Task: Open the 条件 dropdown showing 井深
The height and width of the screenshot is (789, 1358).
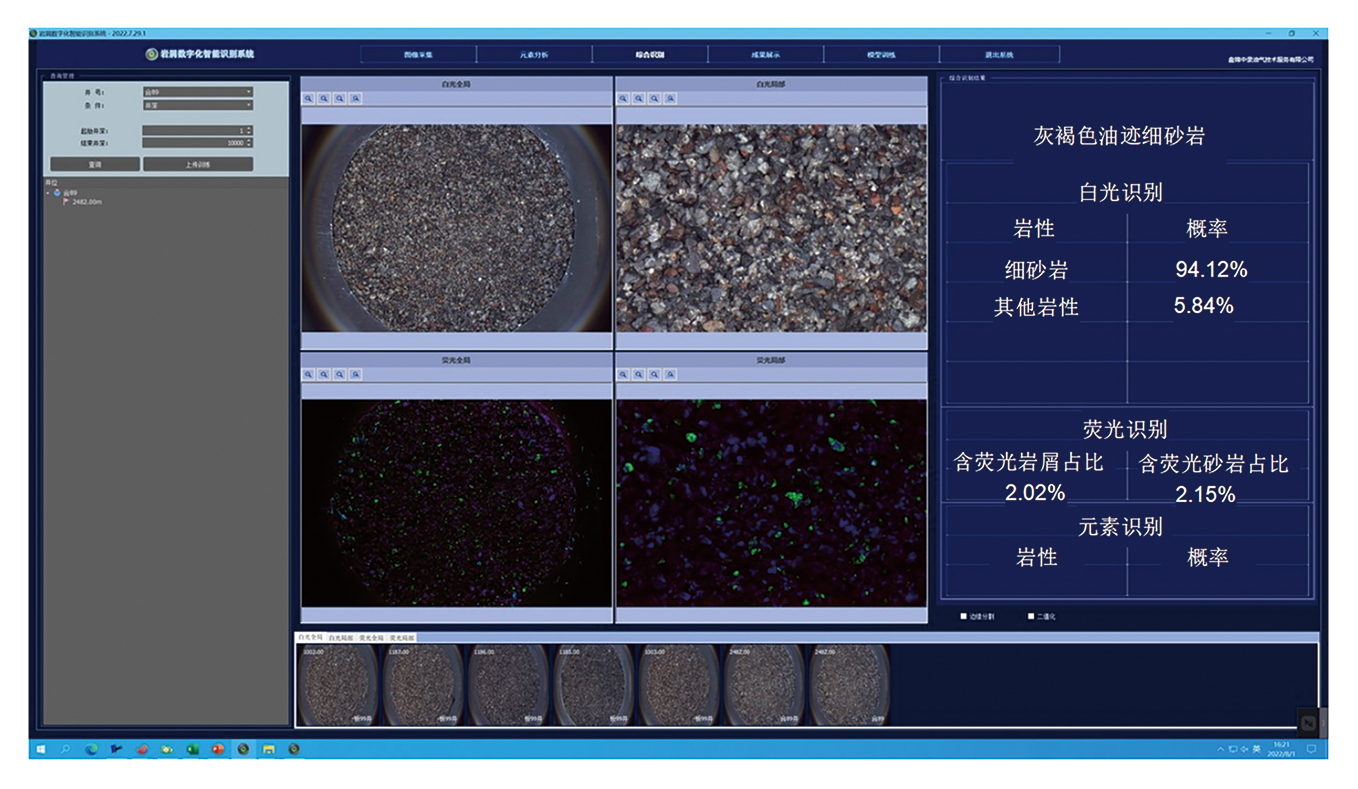Action: coord(197,105)
